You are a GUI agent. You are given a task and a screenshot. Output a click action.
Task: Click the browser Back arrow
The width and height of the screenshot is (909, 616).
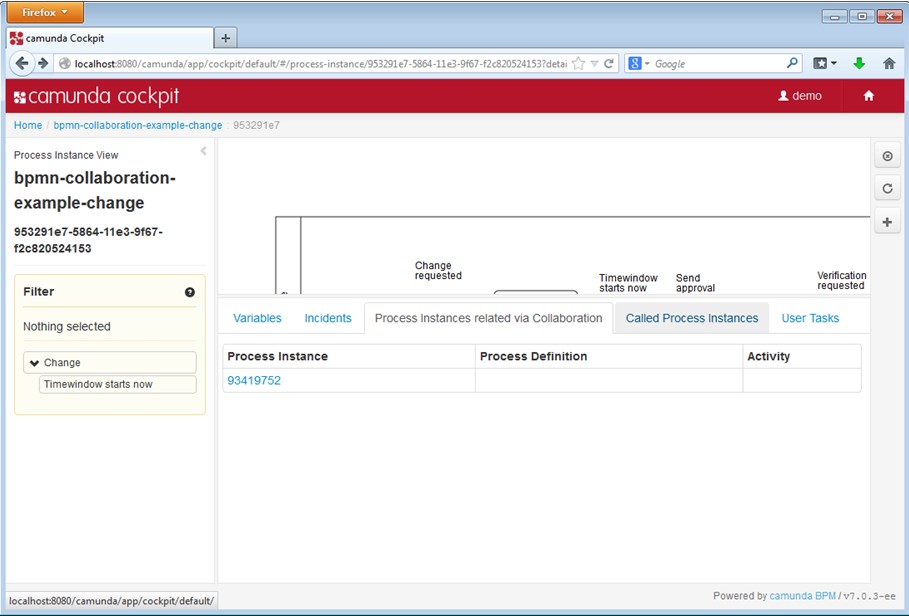(22, 63)
